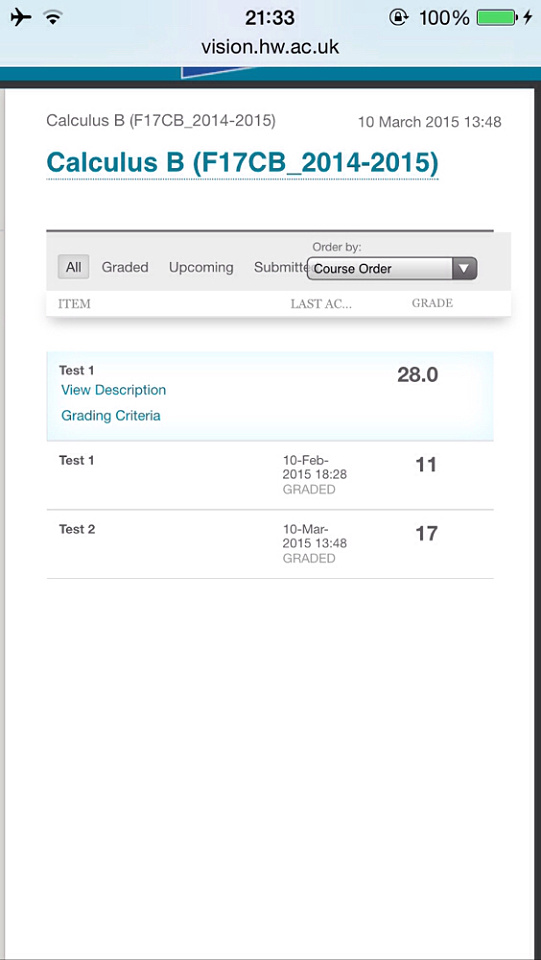
Task: Open the Calculus B course title link
Action: (x=242, y=163)
